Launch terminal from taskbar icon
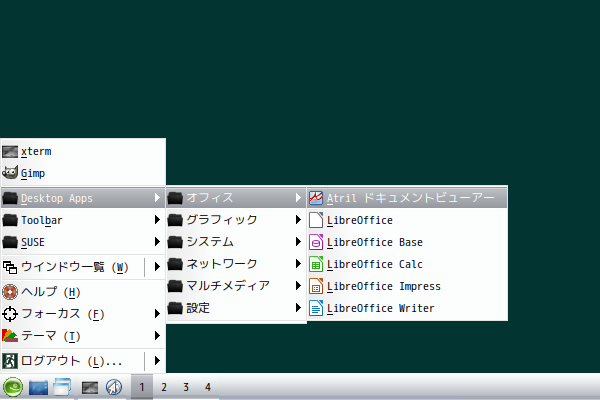The image size is (600, 400). pyautogui.click(x=90, y=387)
